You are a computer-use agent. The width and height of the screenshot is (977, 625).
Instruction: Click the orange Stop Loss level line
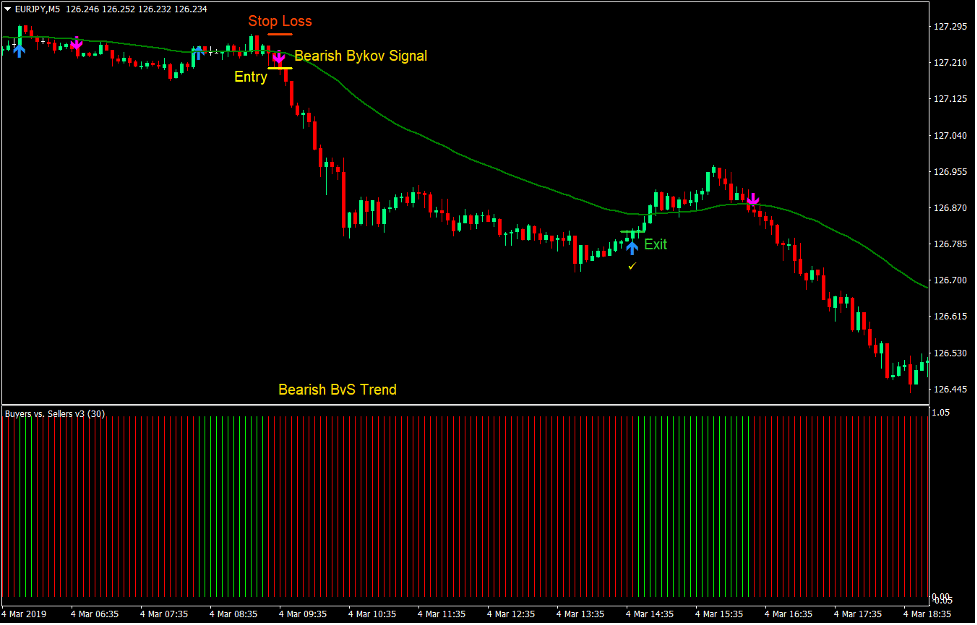[x=281, y=33]
